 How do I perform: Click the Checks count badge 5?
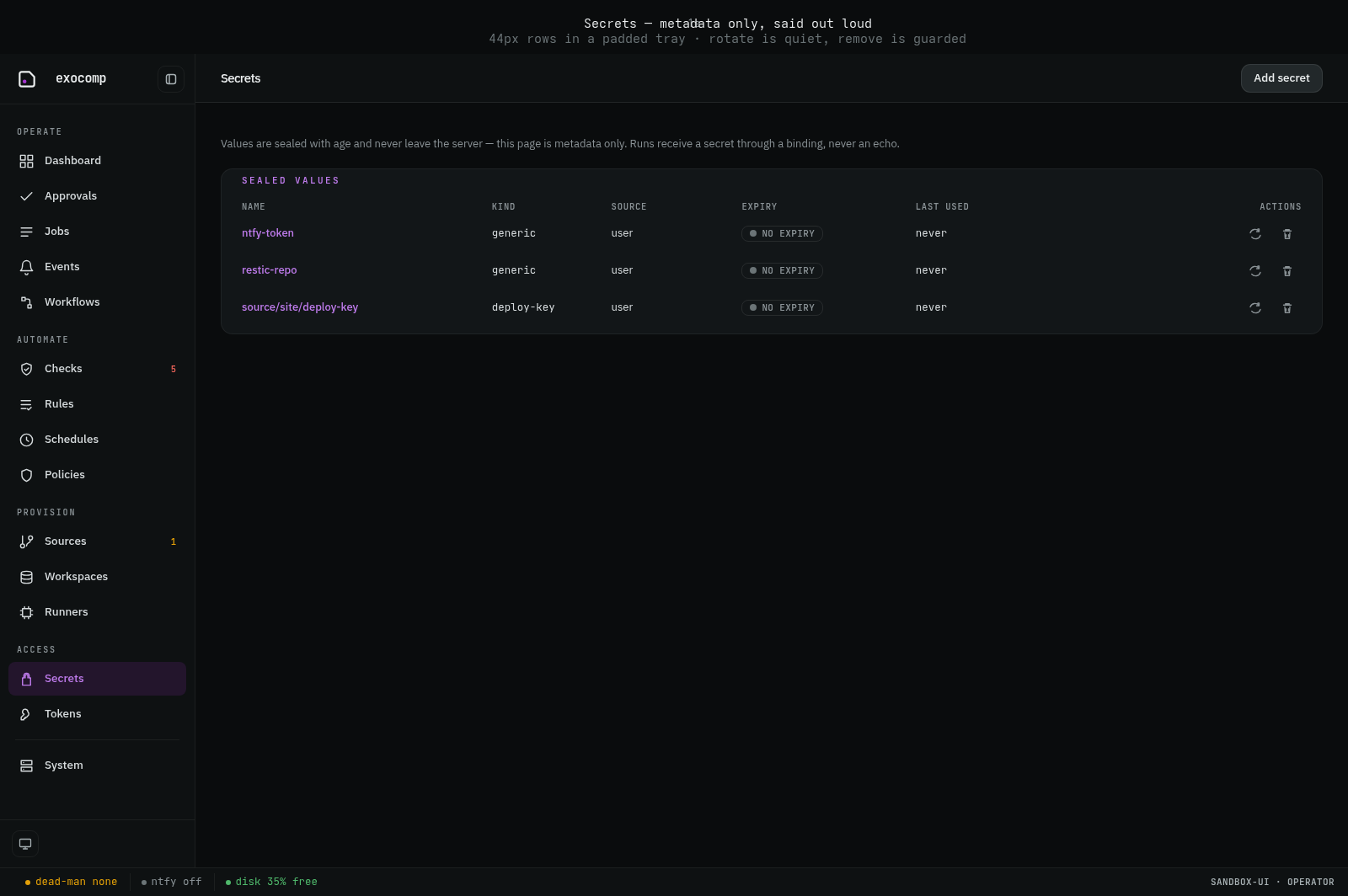(x=174, y=369)
